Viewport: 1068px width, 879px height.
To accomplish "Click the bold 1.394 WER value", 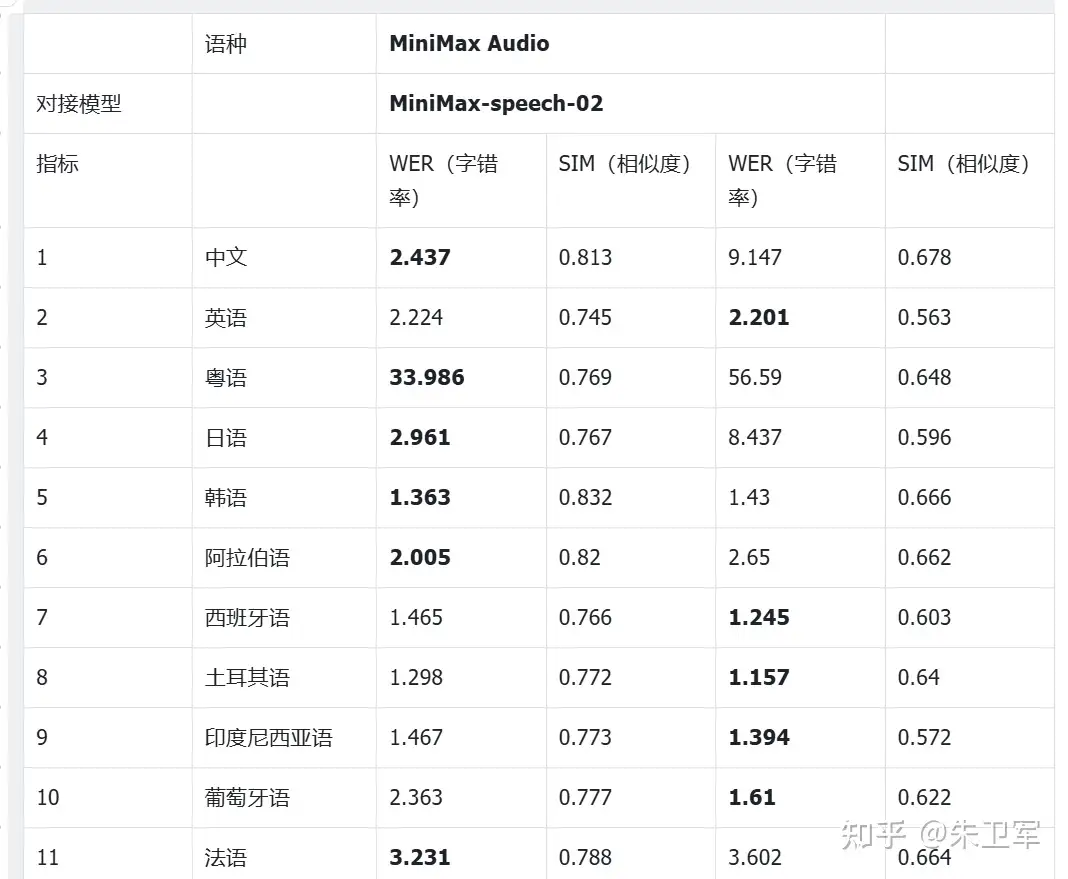I will click(x=759, y=737).
